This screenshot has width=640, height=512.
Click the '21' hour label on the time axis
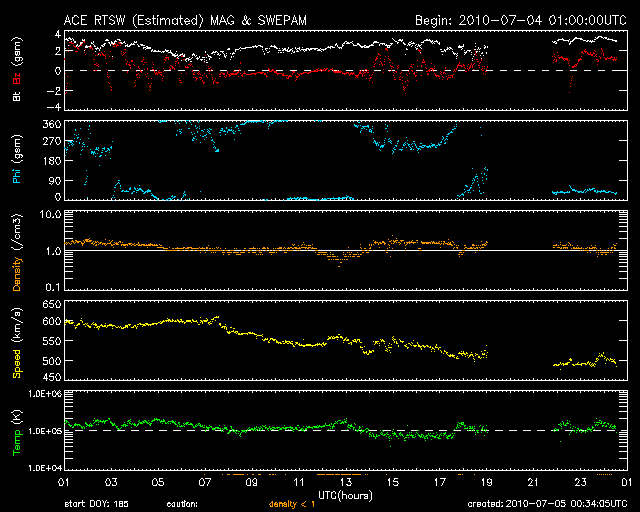(533, 483)
